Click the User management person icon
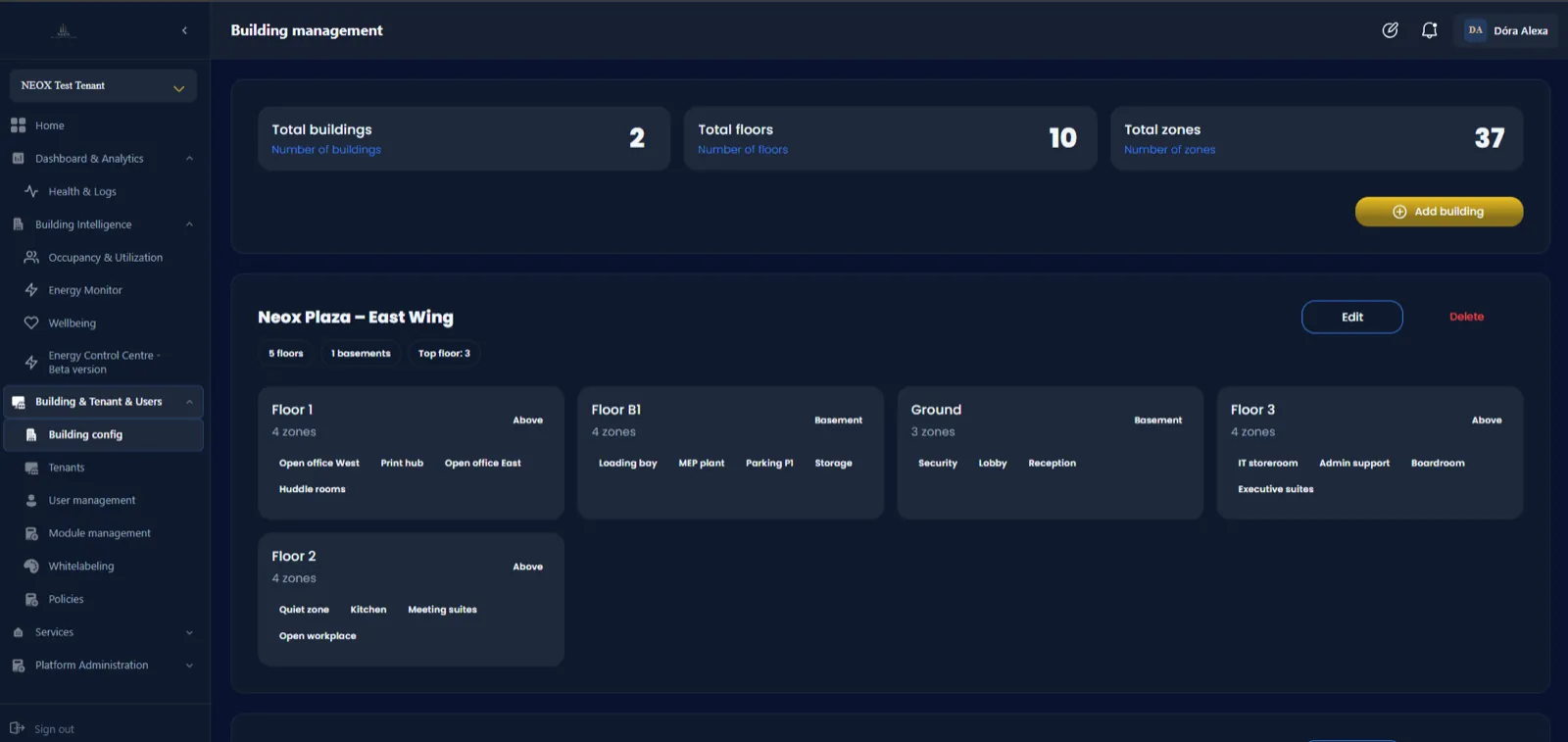The width and height of the screenshot is (1568, 742). pos(31,500)
